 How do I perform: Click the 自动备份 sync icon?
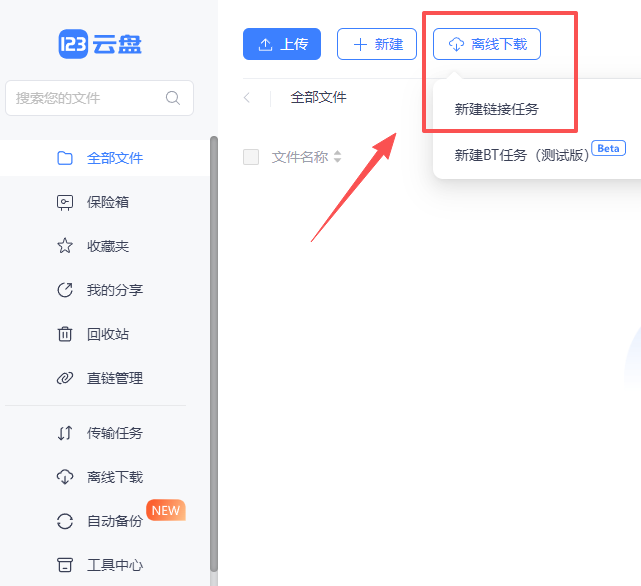click(65, 521)
